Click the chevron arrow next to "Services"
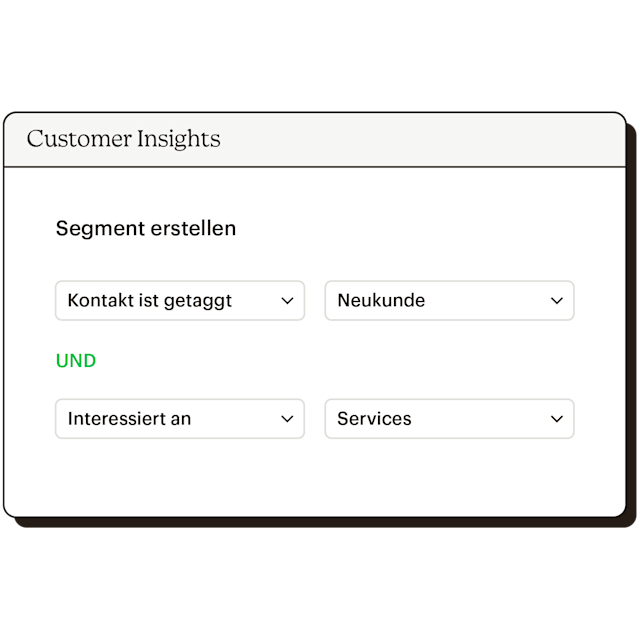 [x=557, y=420]
